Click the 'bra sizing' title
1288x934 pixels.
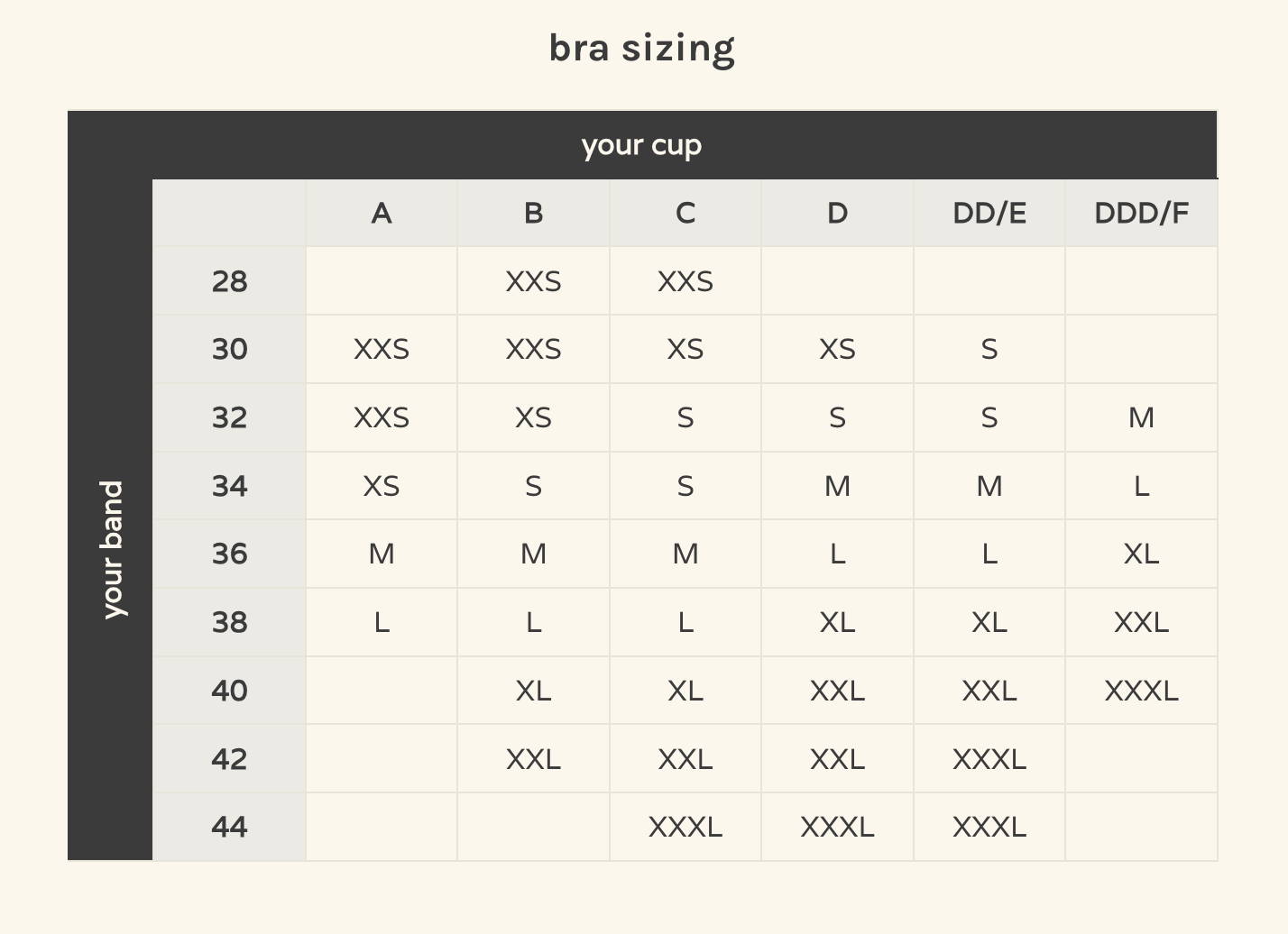click(641, 49)
